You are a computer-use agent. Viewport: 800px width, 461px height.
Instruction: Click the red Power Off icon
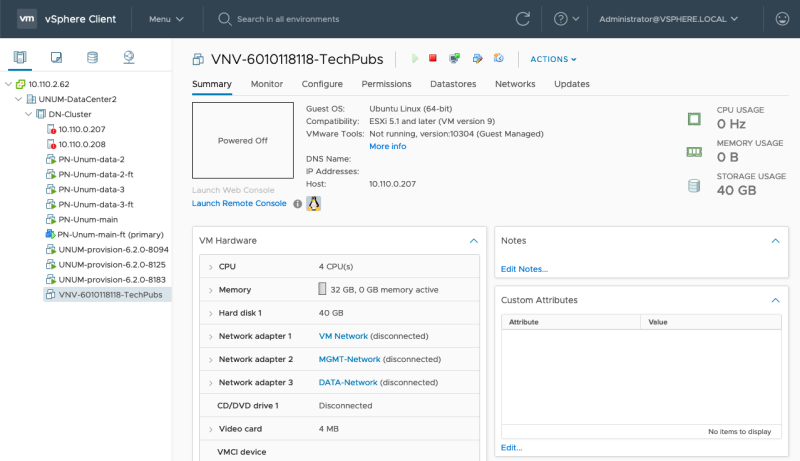pyautogui.click(x=433, y=58)
